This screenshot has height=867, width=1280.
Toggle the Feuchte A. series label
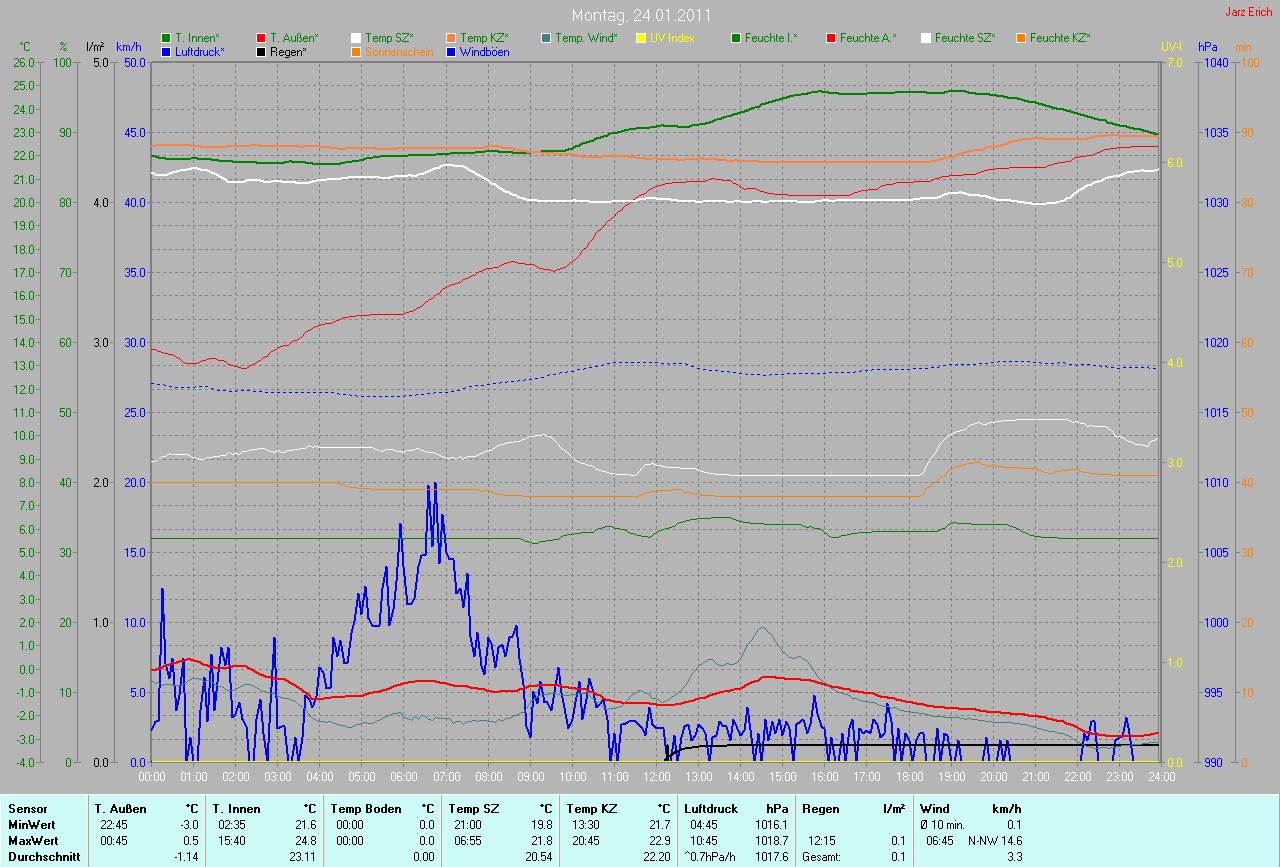[x=868, y=38]
